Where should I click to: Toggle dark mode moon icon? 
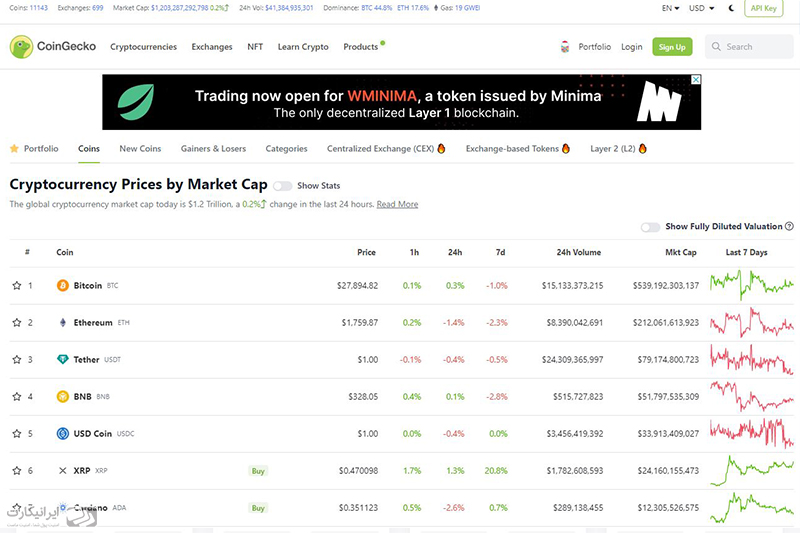pos(731,8)
